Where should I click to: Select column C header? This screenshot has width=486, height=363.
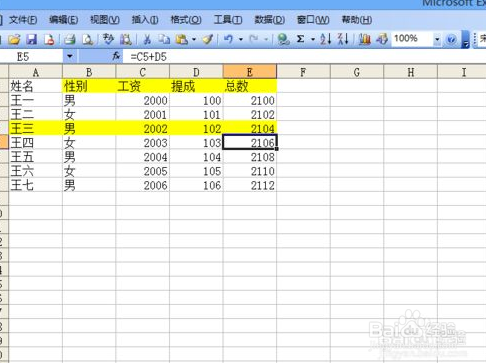[x=143, y=72]
